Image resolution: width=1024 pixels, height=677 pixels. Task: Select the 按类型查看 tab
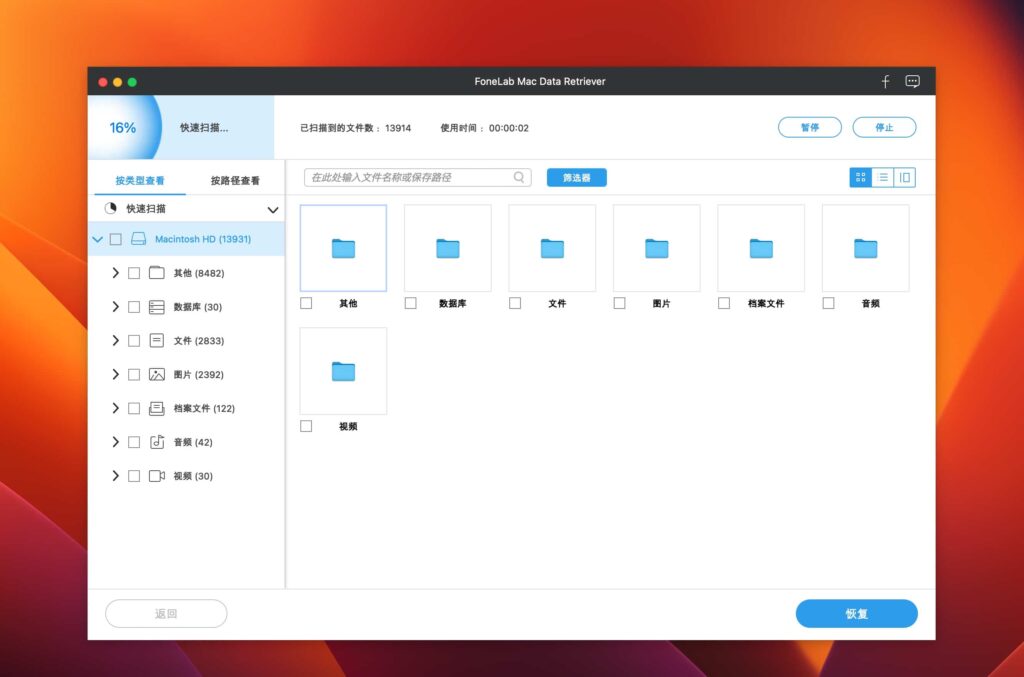[138, 178]
